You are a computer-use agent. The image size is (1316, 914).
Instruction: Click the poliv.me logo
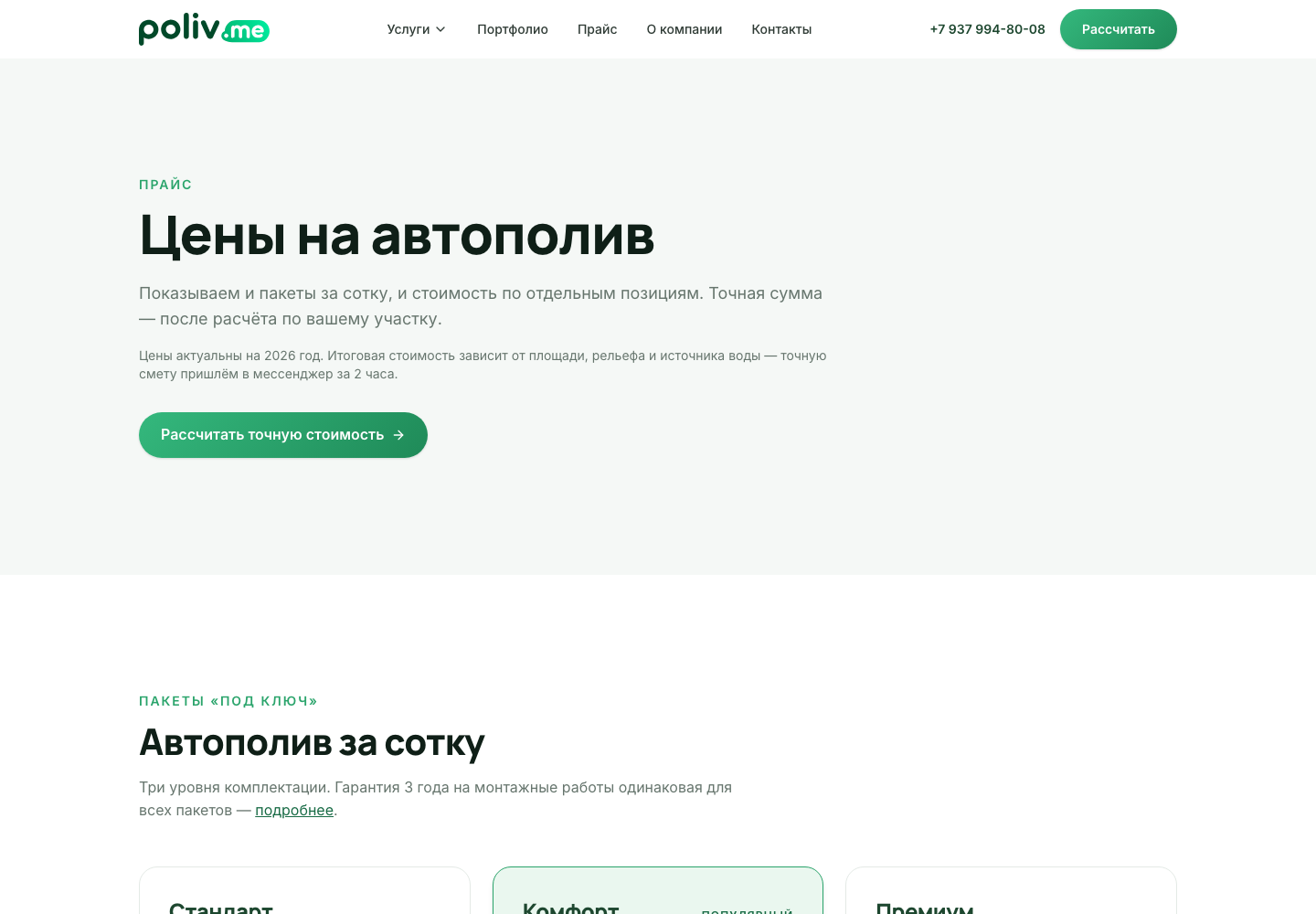(204, 29)
